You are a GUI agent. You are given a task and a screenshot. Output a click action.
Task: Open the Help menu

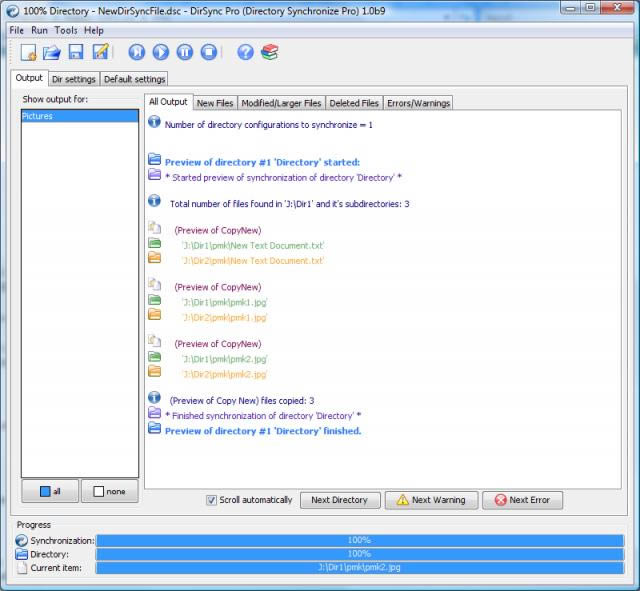pyautogui.click(x=94, y=31)
